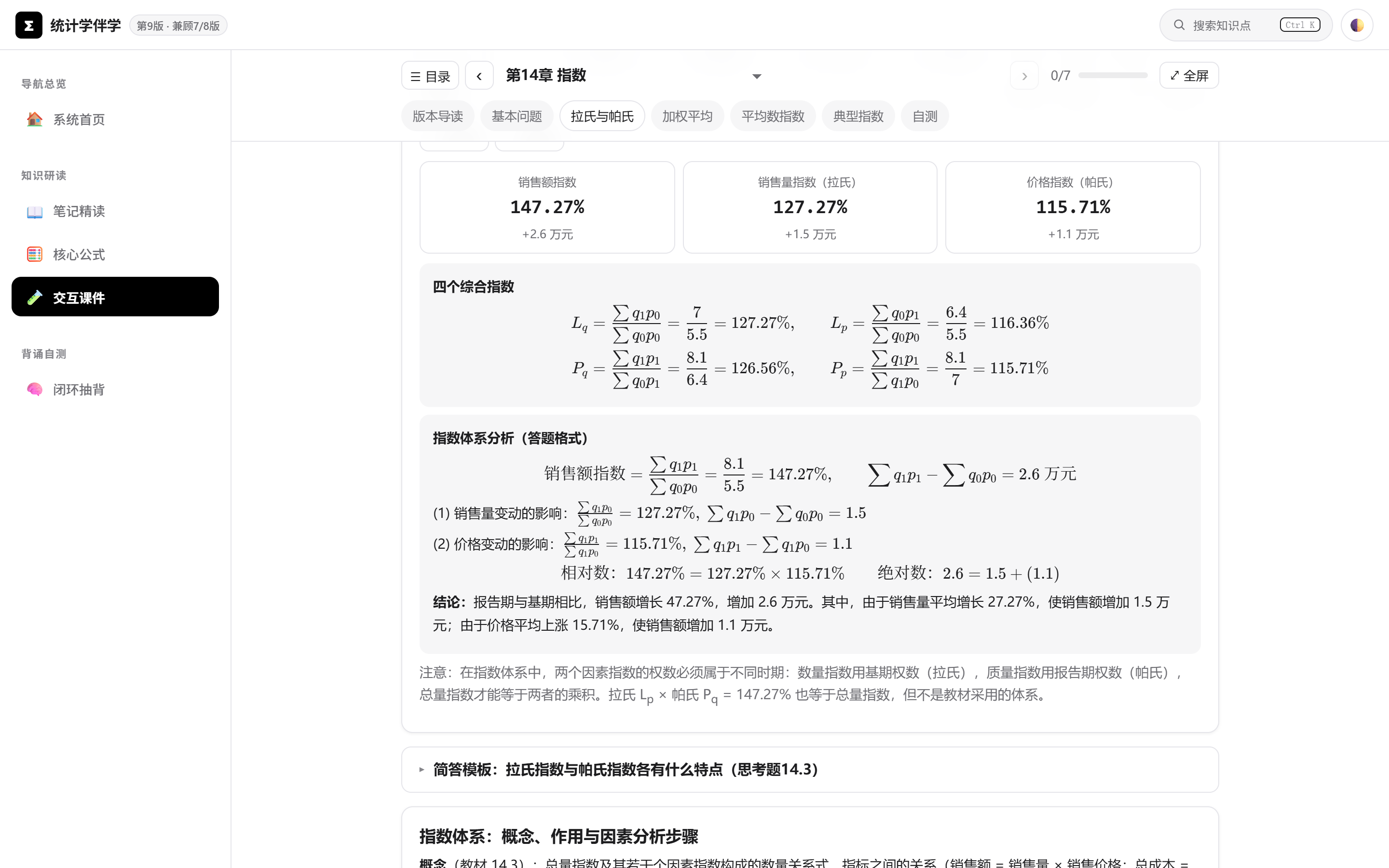The image size is (1389, 868).
Task: Open the 典型指数 tab
Action: click(x=858, y=116)
